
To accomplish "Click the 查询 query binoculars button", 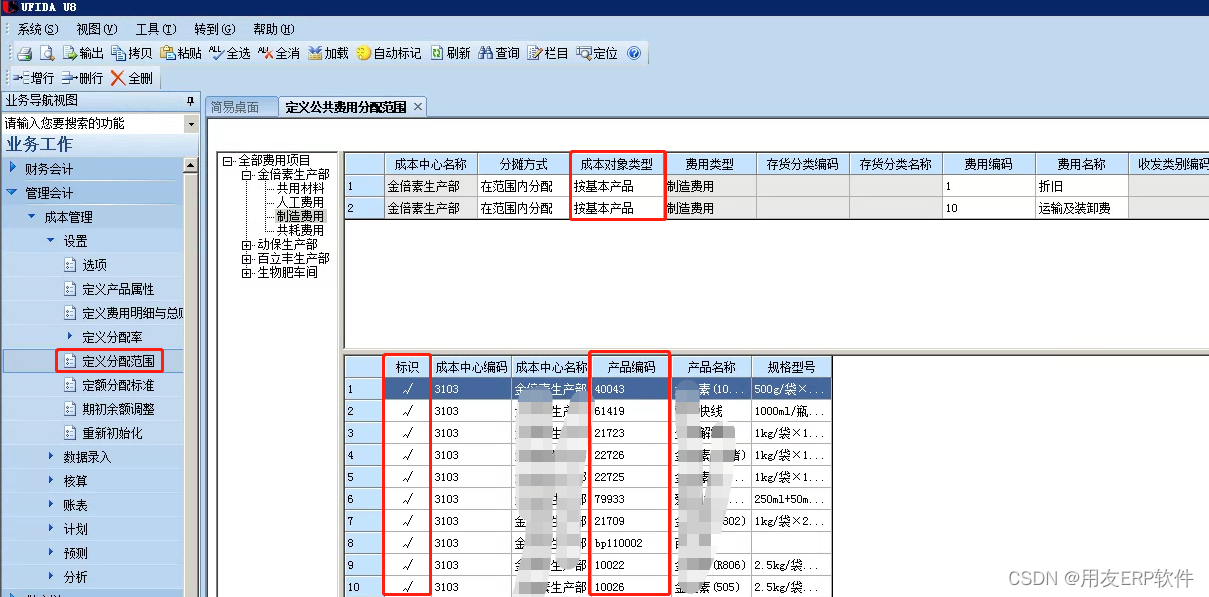I will pyautogui.click(x=499, y=54).
